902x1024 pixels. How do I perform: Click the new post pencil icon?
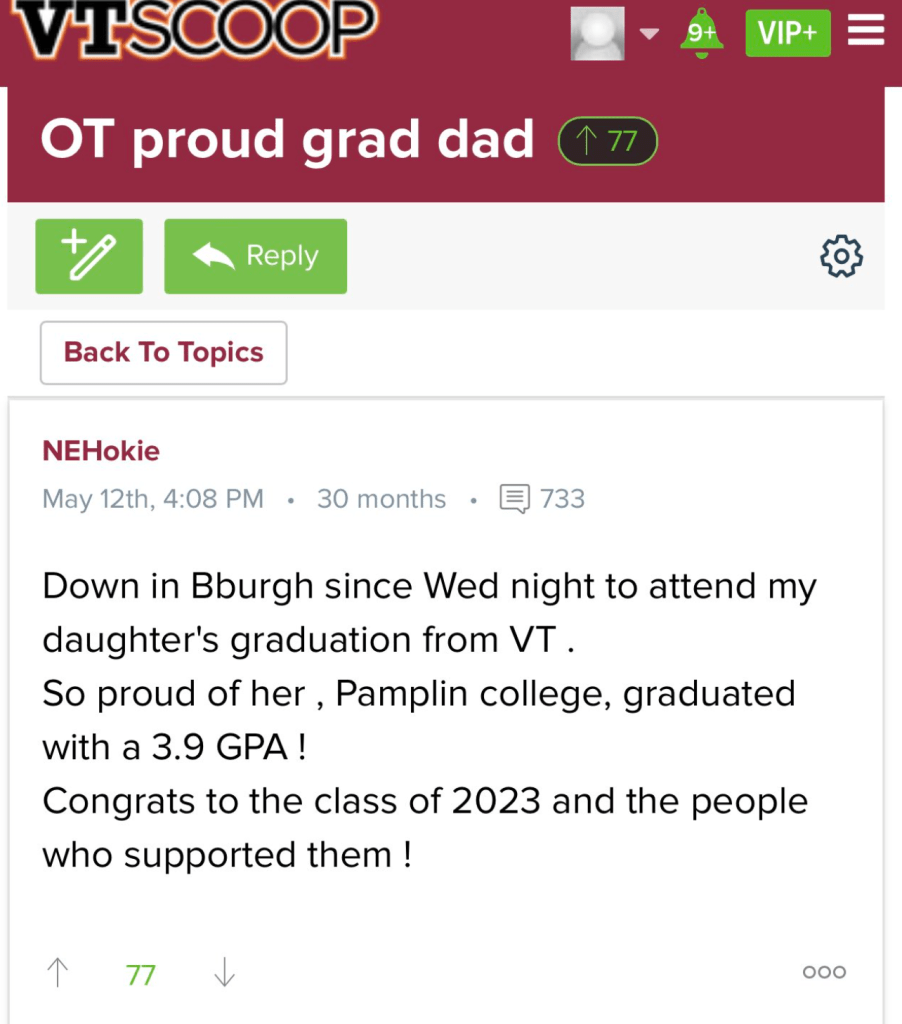[89, 256]
